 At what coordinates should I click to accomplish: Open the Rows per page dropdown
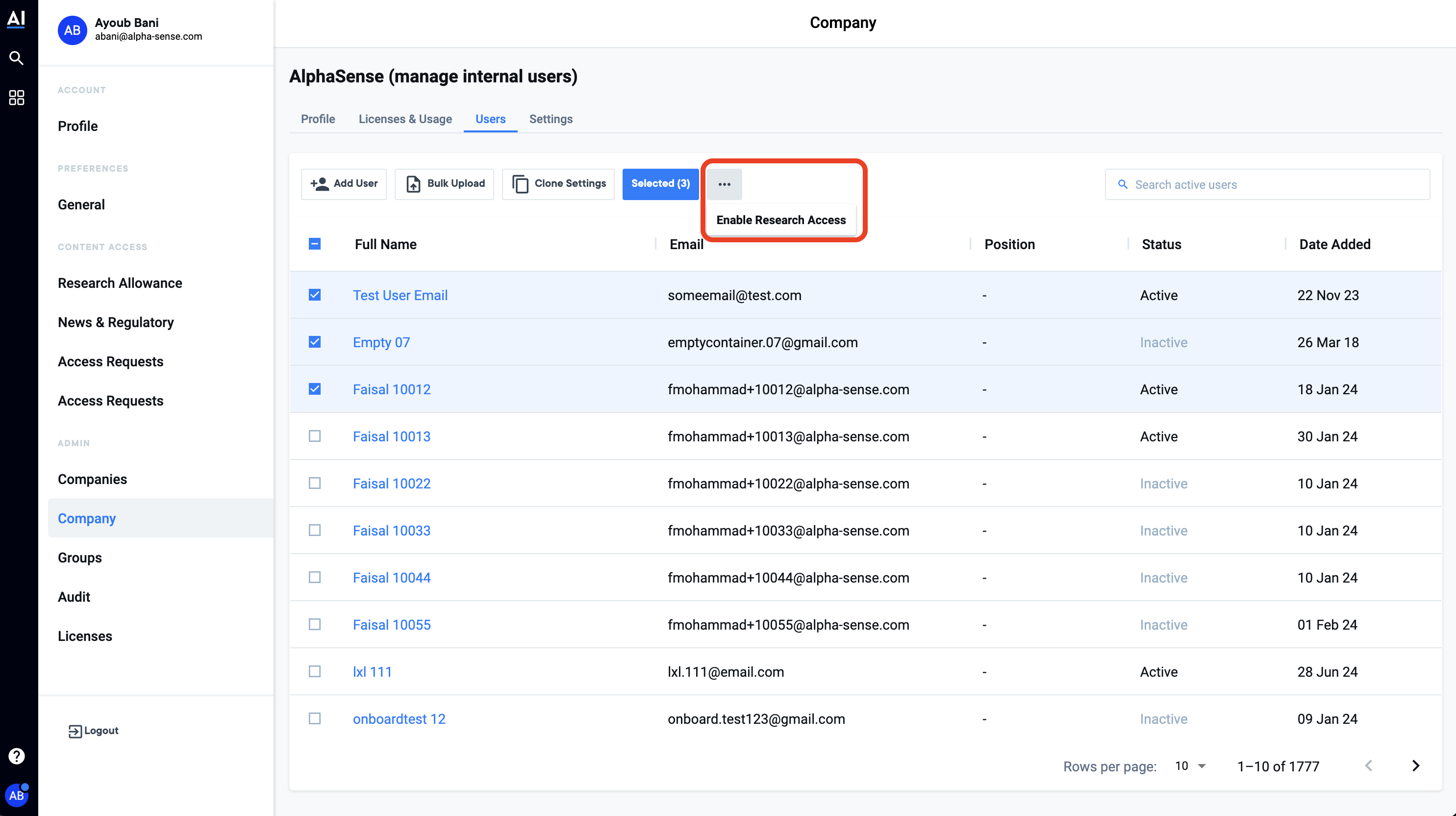point(1190,765)
